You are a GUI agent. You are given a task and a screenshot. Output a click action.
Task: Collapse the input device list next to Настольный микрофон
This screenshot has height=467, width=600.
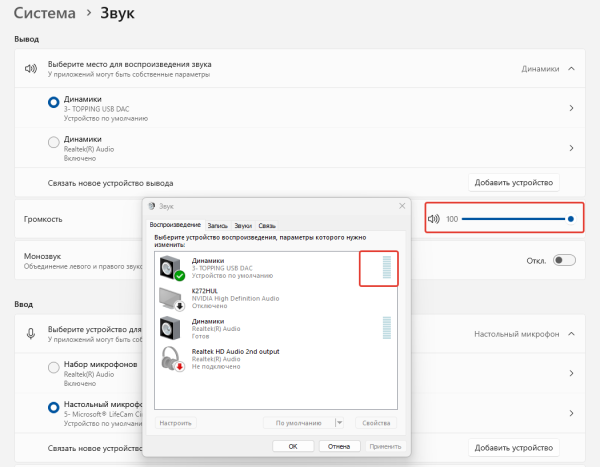[571, 334]
